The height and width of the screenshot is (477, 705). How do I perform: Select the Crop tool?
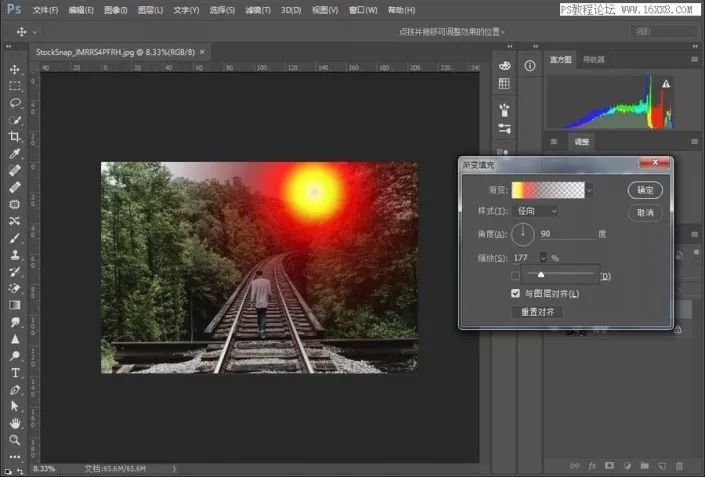[x=15, y=137]
